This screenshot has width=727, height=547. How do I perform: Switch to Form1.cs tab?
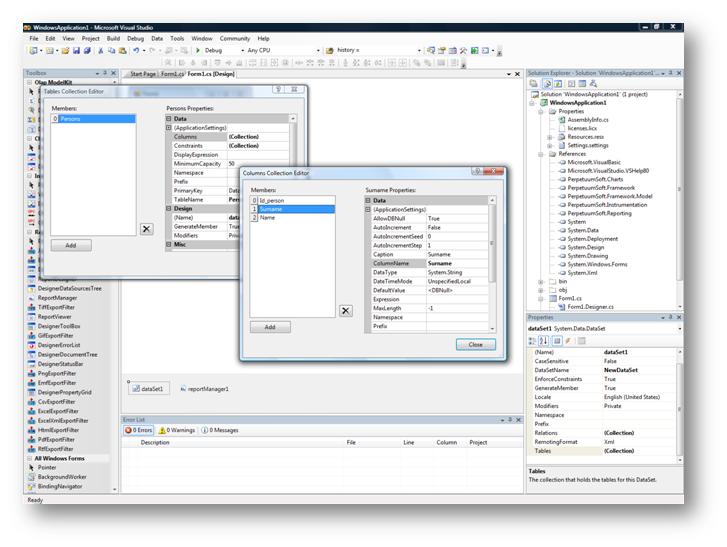click(x=172, y=74)
